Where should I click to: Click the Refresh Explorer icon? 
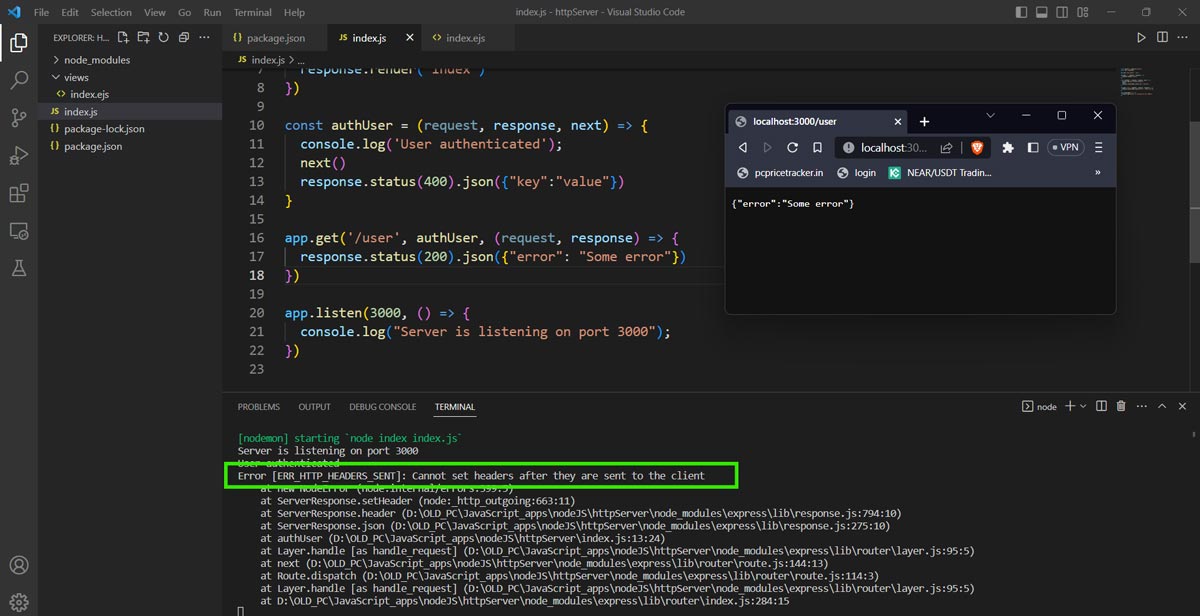click(x=162, y=37)
